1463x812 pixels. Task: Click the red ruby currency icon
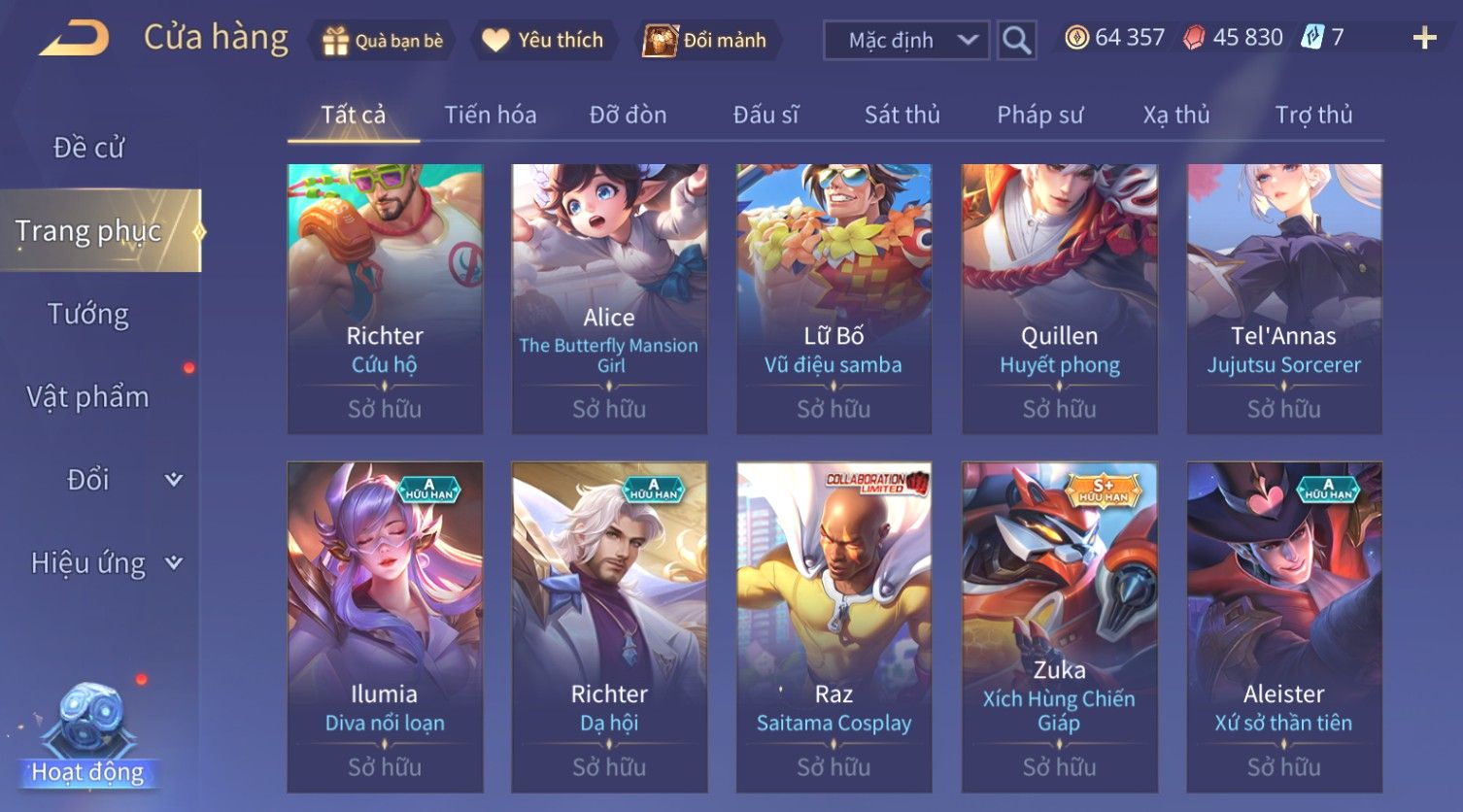[x=1194, y=38]
